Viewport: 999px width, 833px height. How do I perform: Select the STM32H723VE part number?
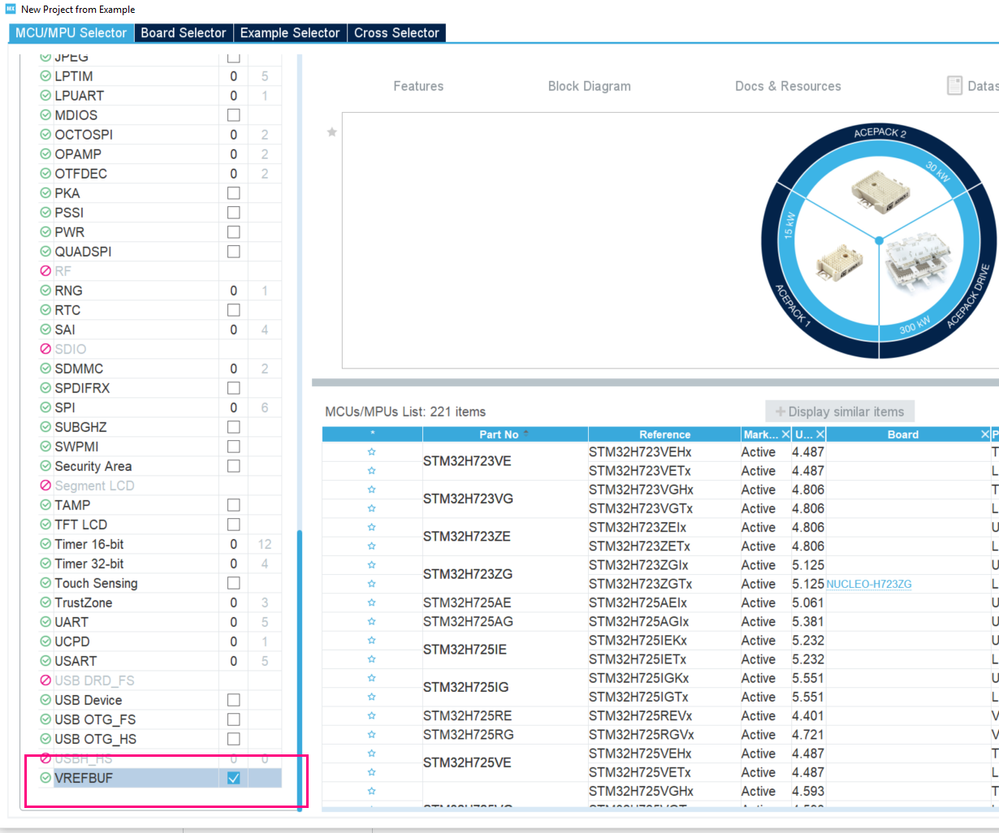pos(467,461)
